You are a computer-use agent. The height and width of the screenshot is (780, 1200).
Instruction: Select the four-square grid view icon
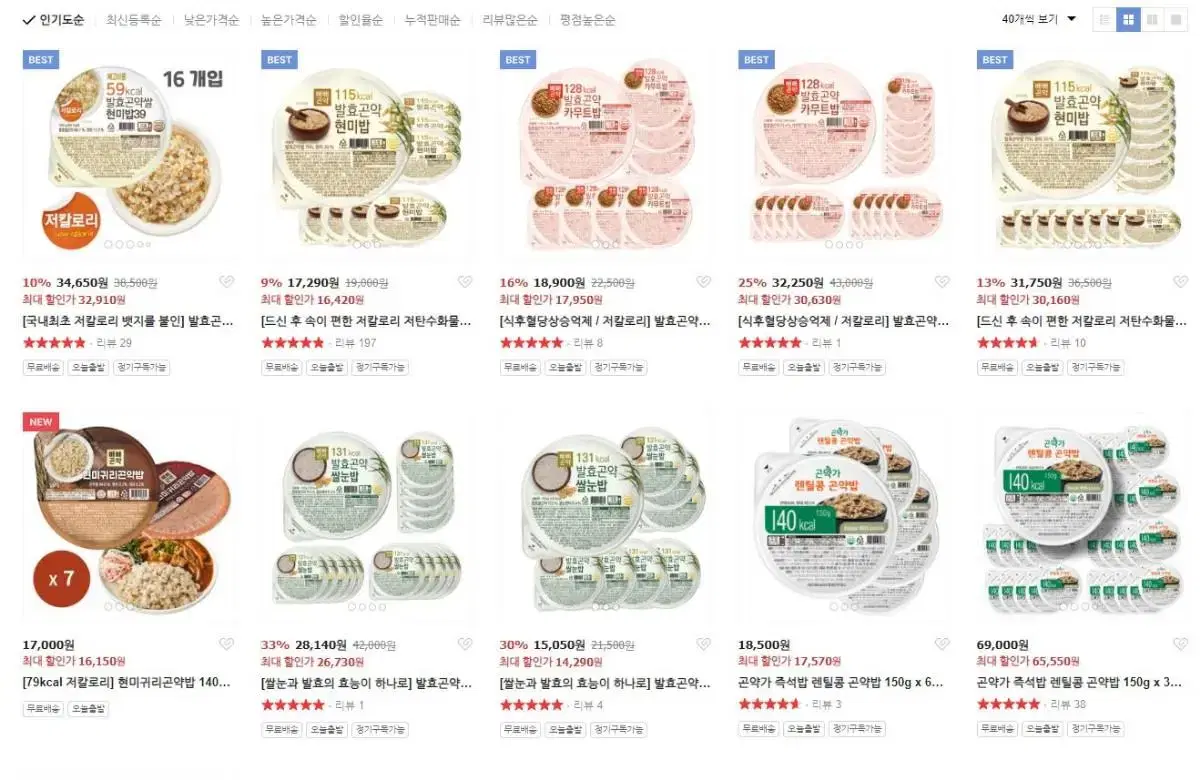point(1128,19)
